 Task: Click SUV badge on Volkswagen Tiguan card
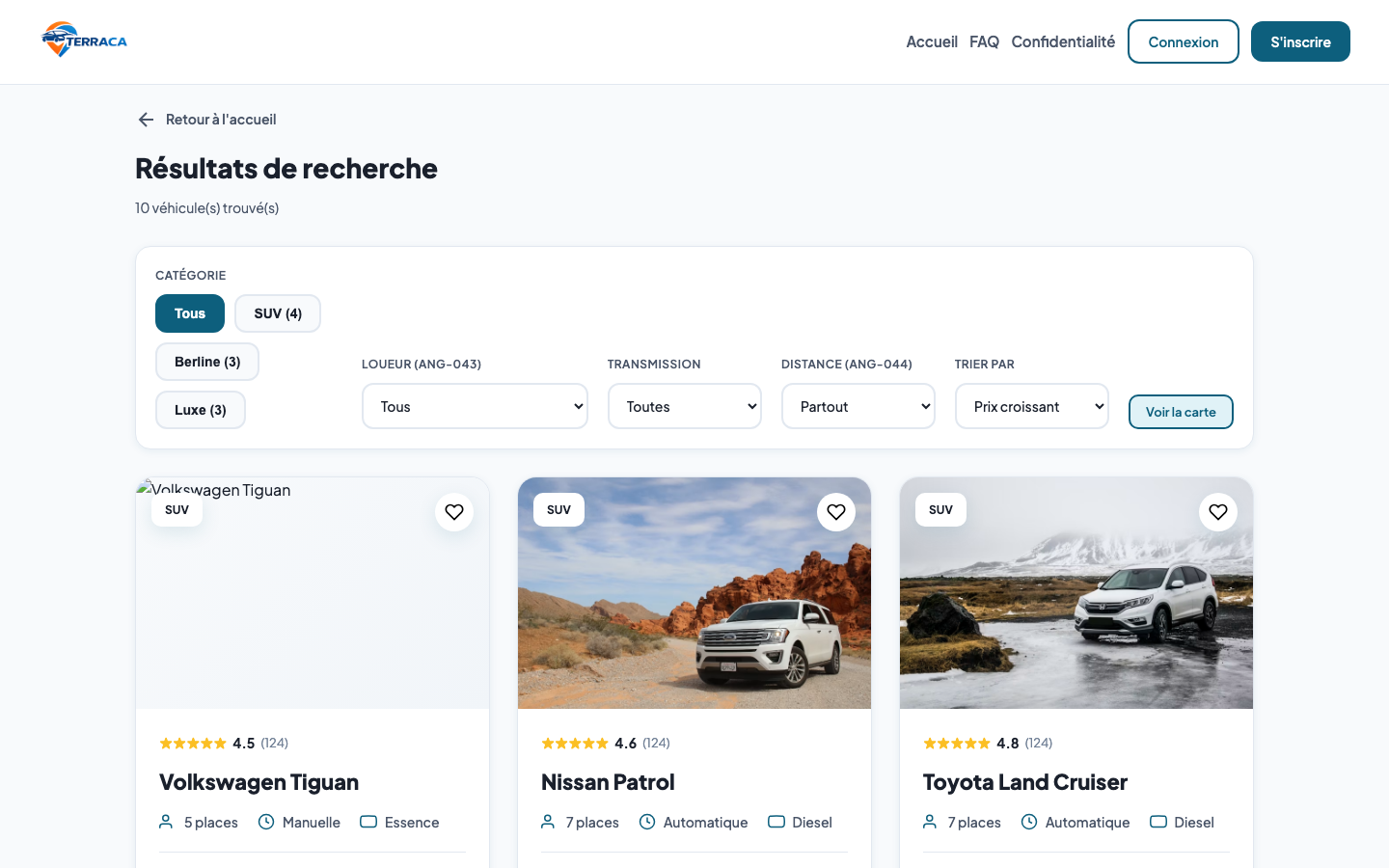point(177,509)
